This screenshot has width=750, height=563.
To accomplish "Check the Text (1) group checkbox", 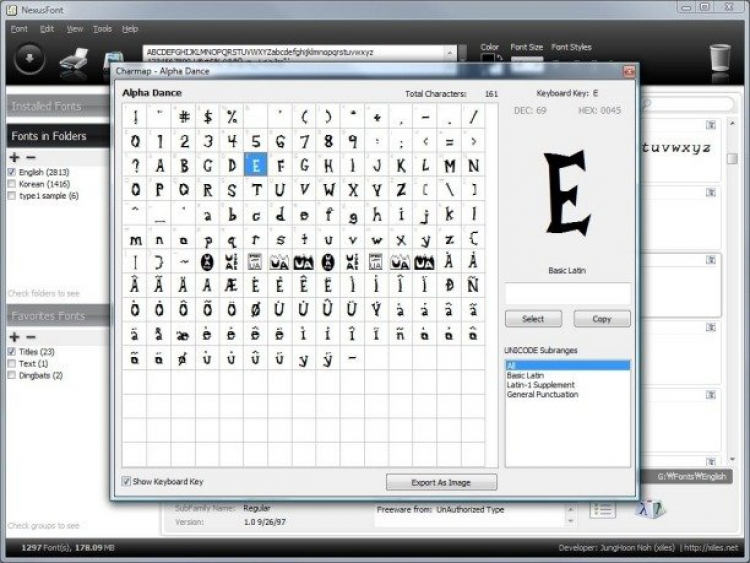I will 12,364.
